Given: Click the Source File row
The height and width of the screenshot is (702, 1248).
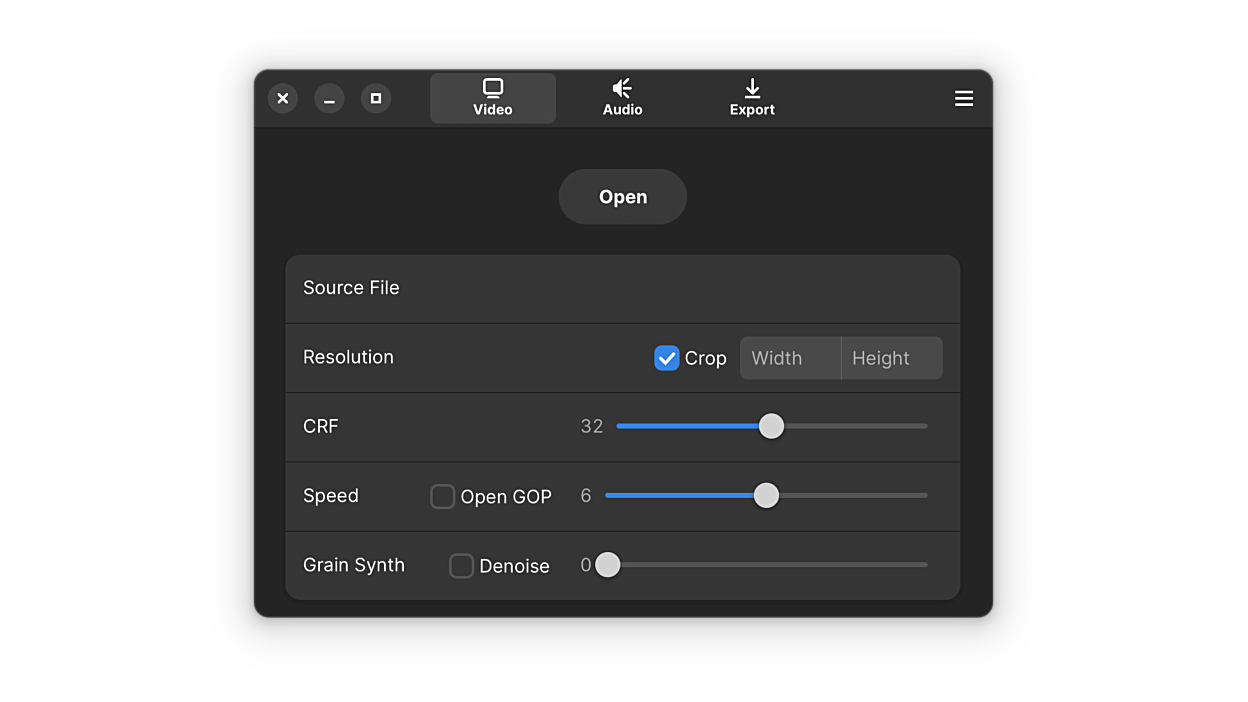Looking at the screenshot, I should point(622,288).
